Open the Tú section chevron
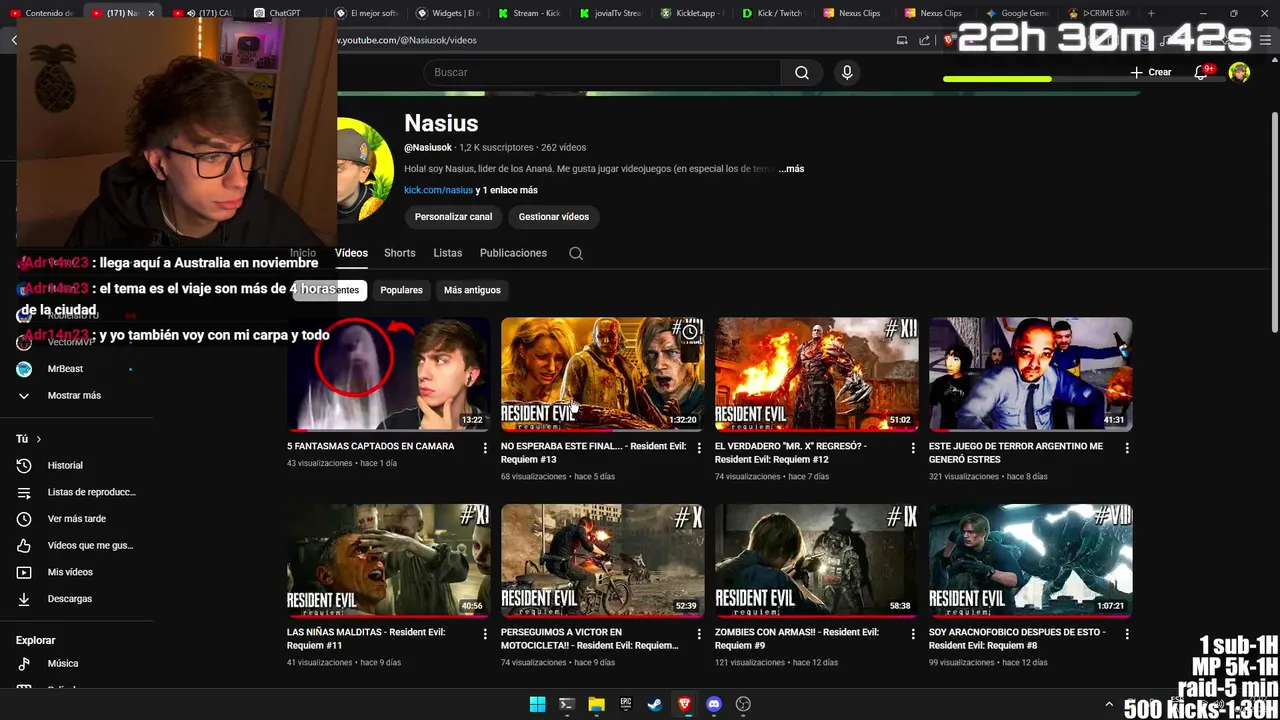1280x720 pixels. (x=38, y=439)
